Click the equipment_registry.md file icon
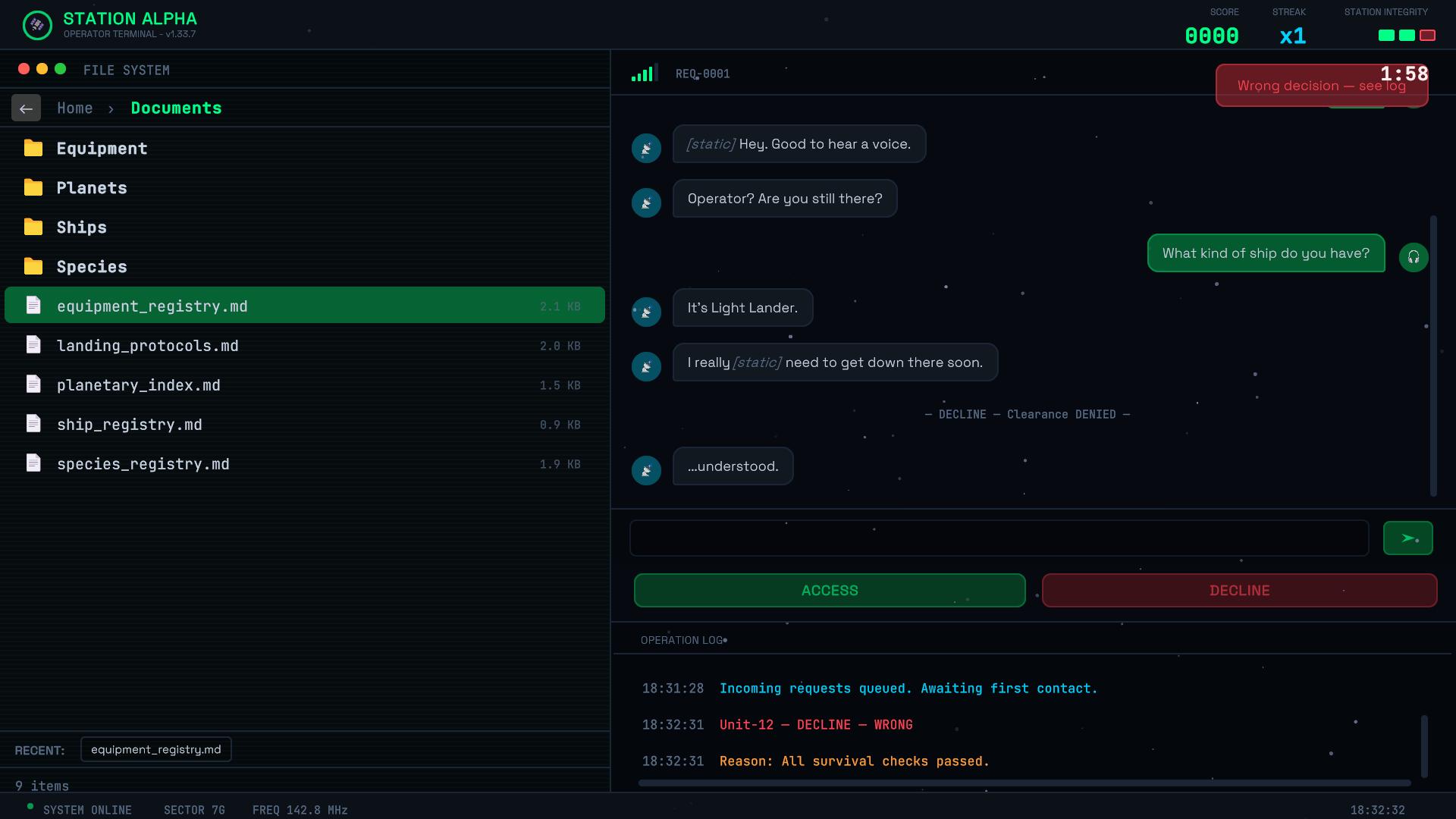Viewport: 1456px width, 819px height. [x=33, y=306]
